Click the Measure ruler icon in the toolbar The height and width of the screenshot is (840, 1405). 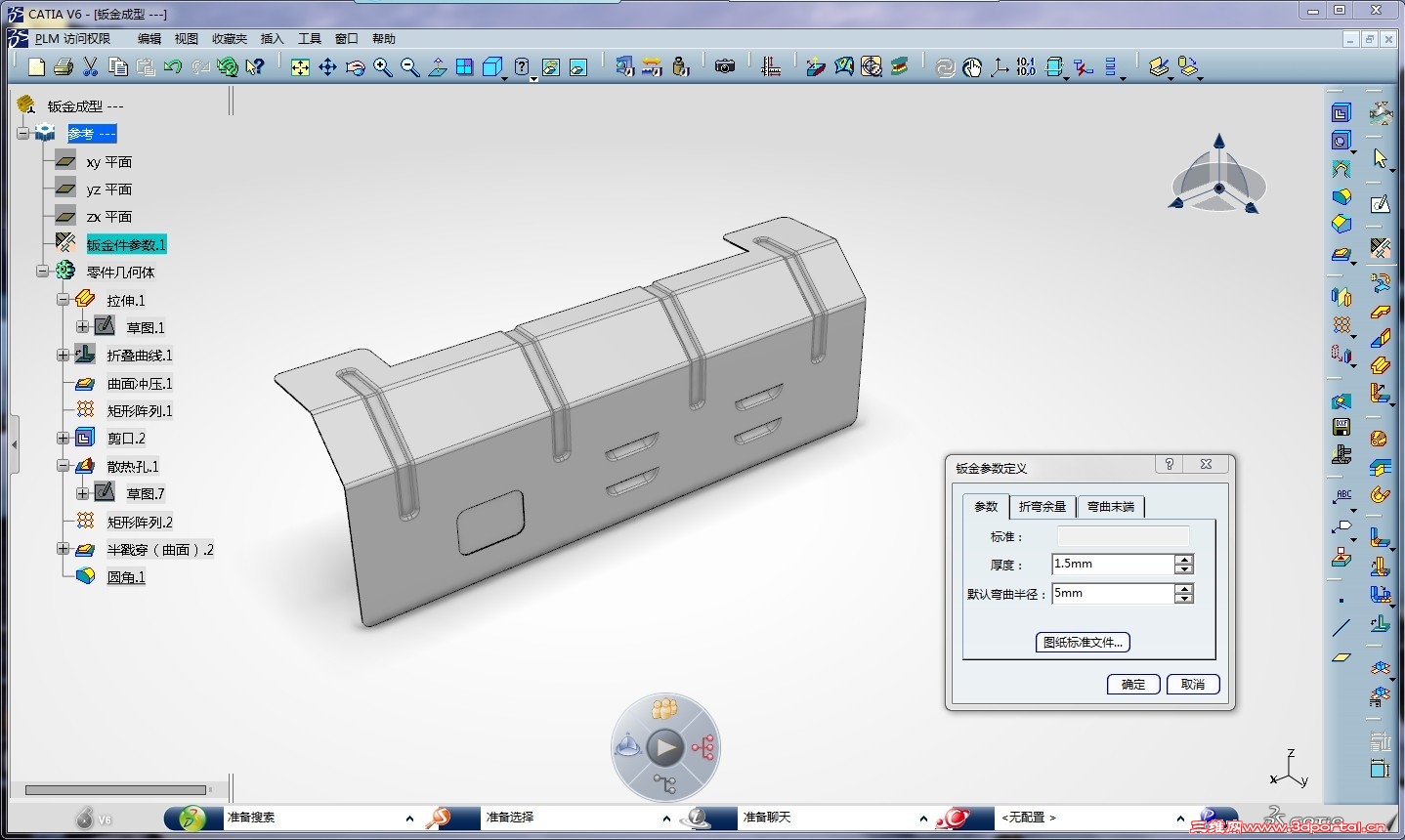[771, 67]
